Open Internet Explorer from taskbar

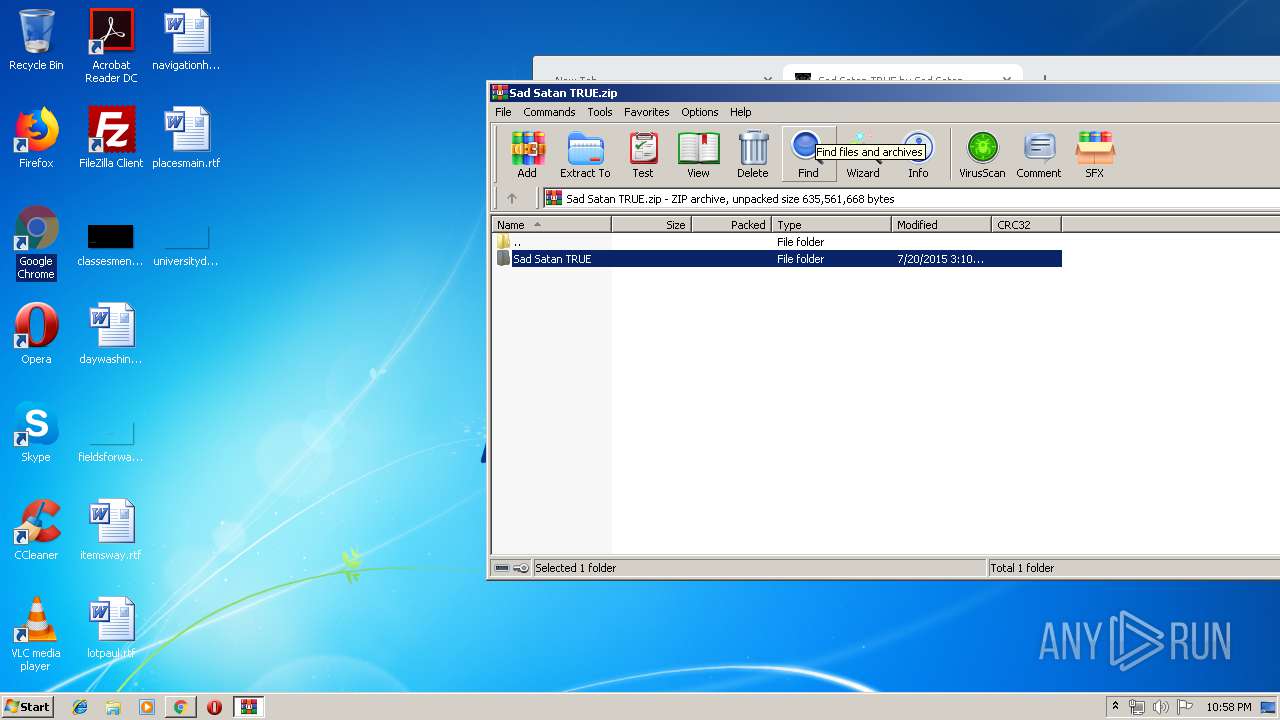(x=80, y=707)
